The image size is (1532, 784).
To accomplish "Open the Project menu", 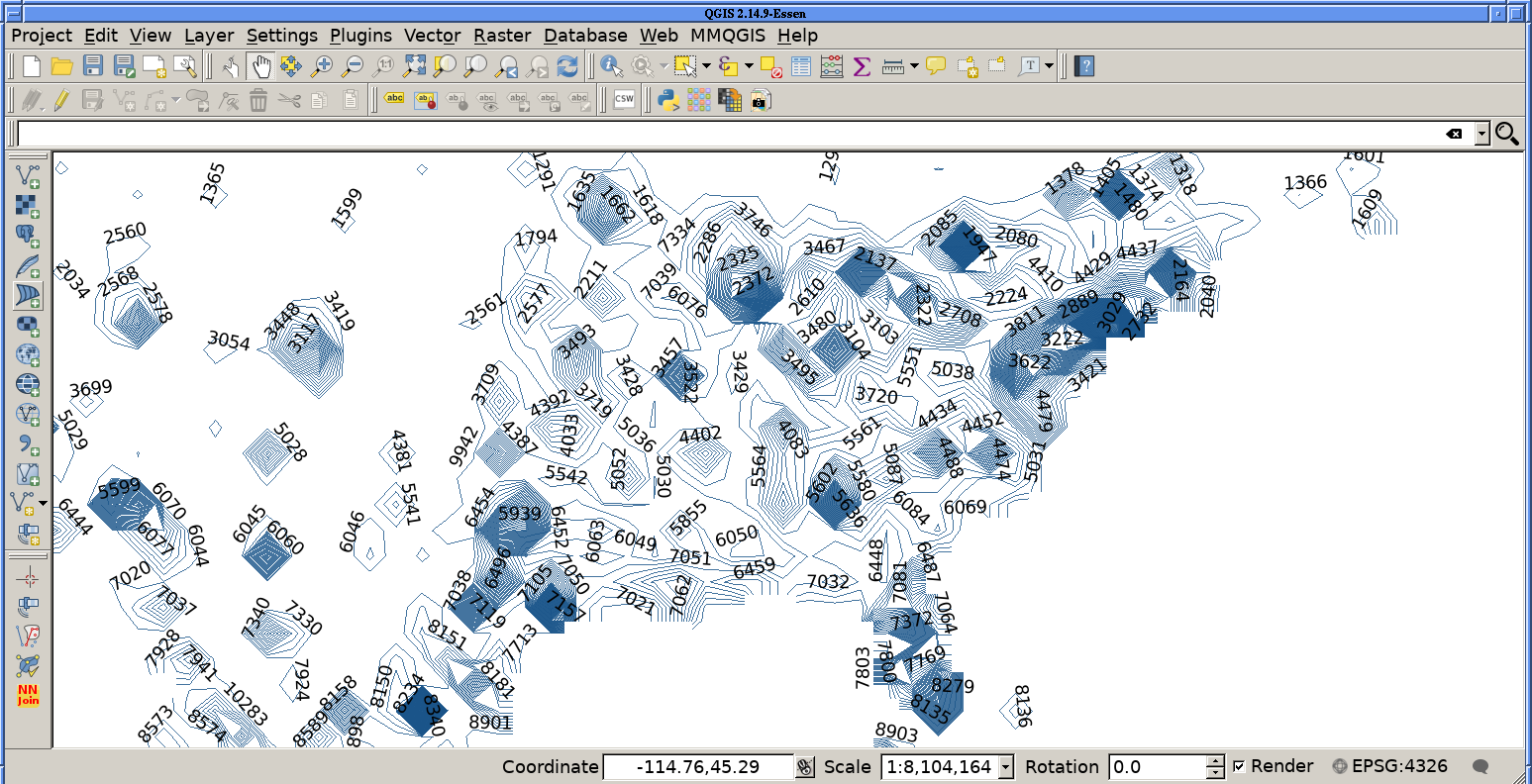I will pos(42,36).
